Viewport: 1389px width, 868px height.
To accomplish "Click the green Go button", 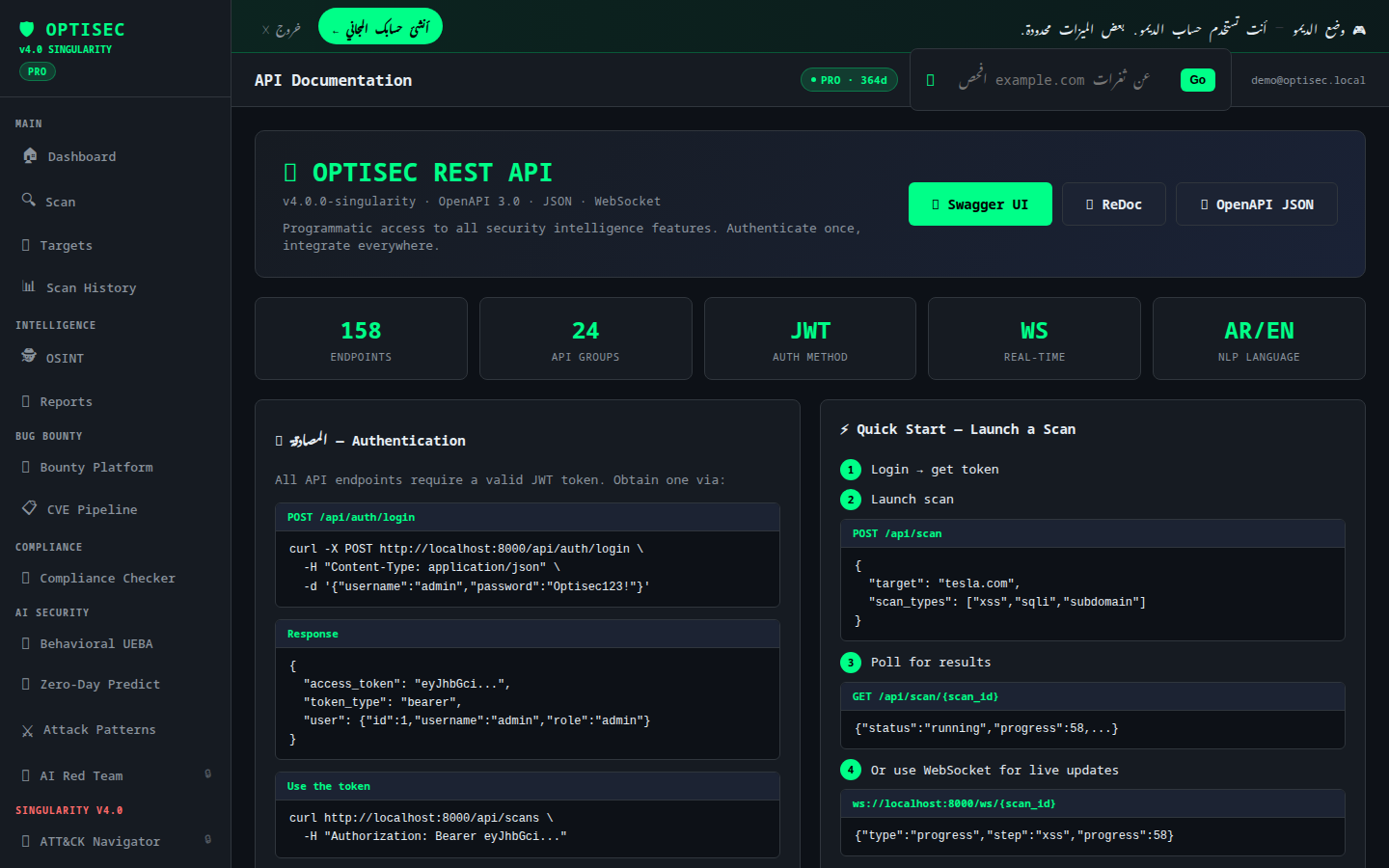I will pos(1197,80).
